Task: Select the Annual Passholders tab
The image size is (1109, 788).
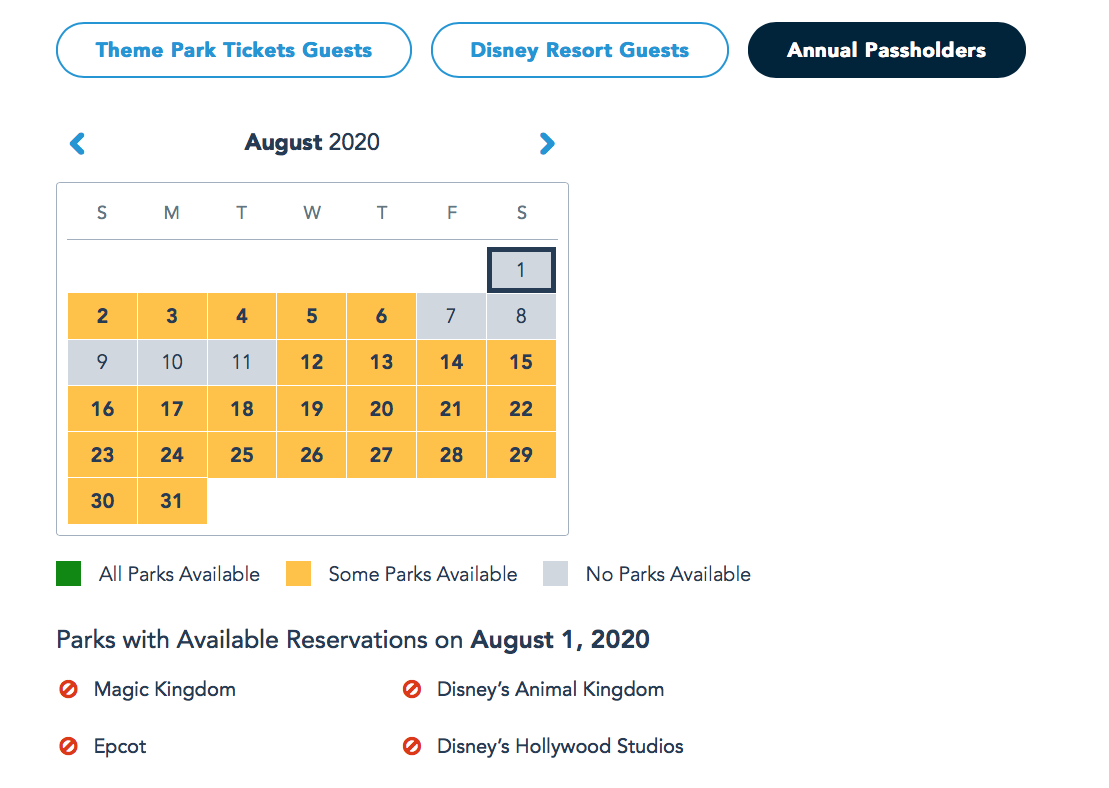Action: point(887,50)
